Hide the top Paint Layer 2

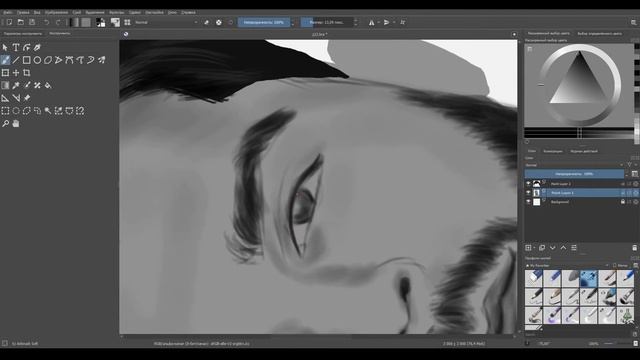click(x=528, y=184)
